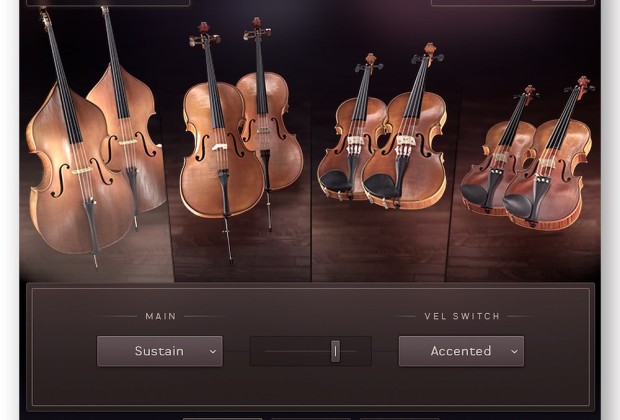Click the first tab cut off at bottom edge

coord(222,418)
